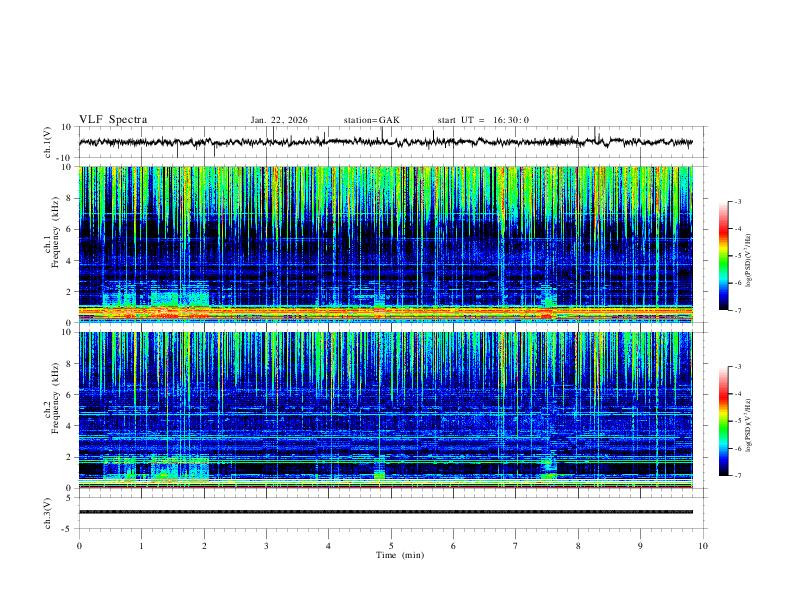Screen dimensions: 792x612
Task: Click time axis tick label "3"
Action: tap(266, 546)
